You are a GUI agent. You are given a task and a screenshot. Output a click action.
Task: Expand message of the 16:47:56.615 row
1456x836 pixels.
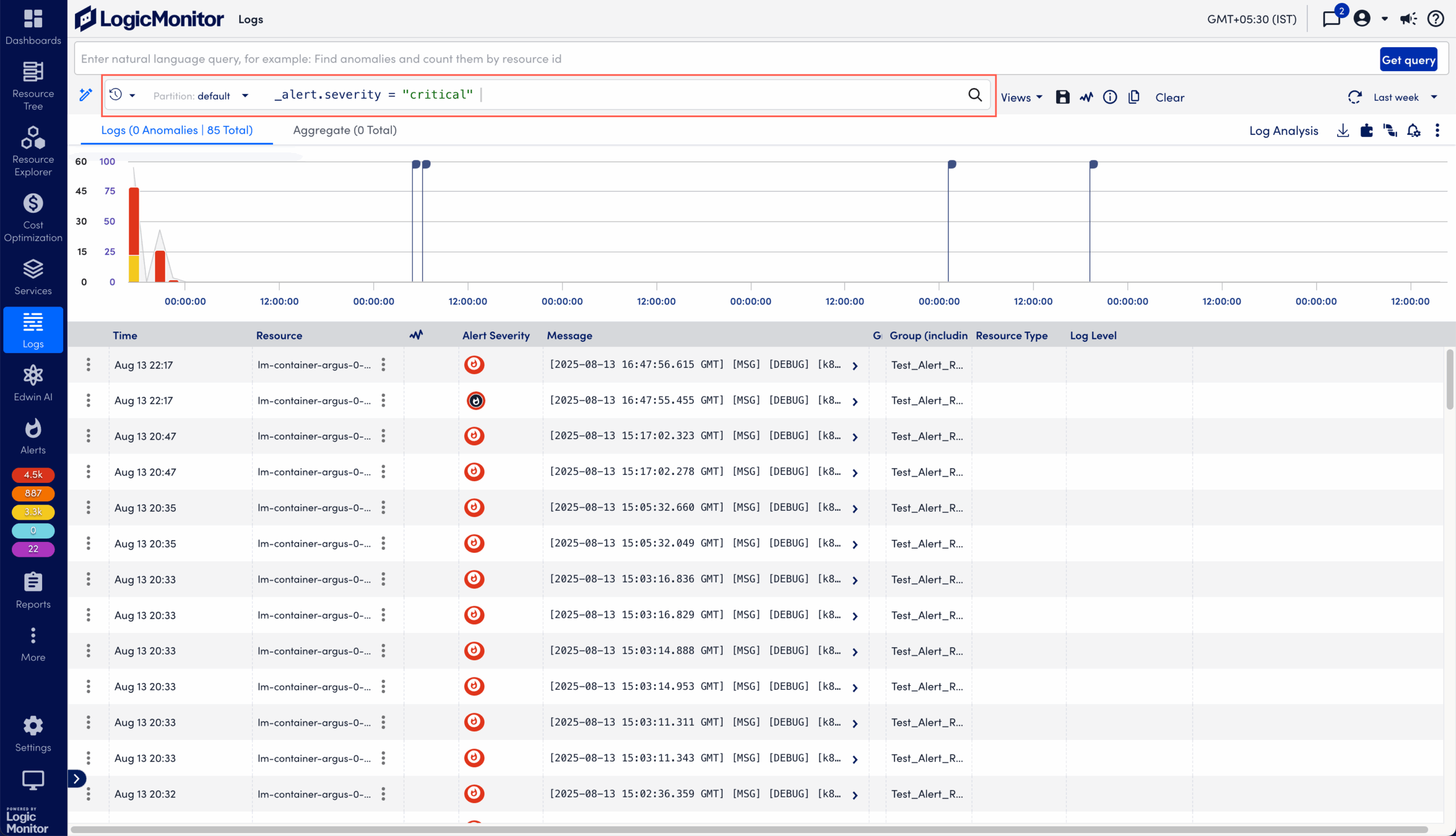point(855,366)
